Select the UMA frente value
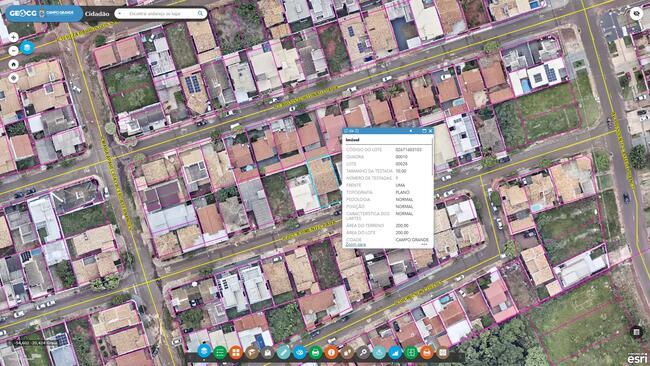Viewport: 650px width, 366px height. tap(400, 185)
